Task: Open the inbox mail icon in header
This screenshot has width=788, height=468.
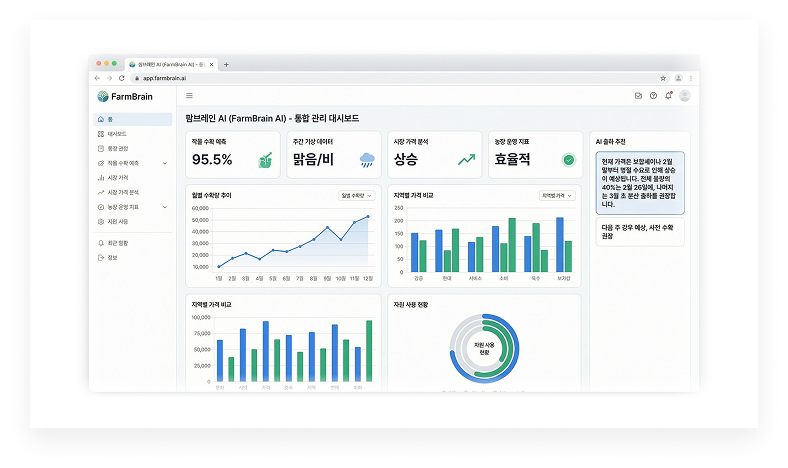Action: pos(638,96)
